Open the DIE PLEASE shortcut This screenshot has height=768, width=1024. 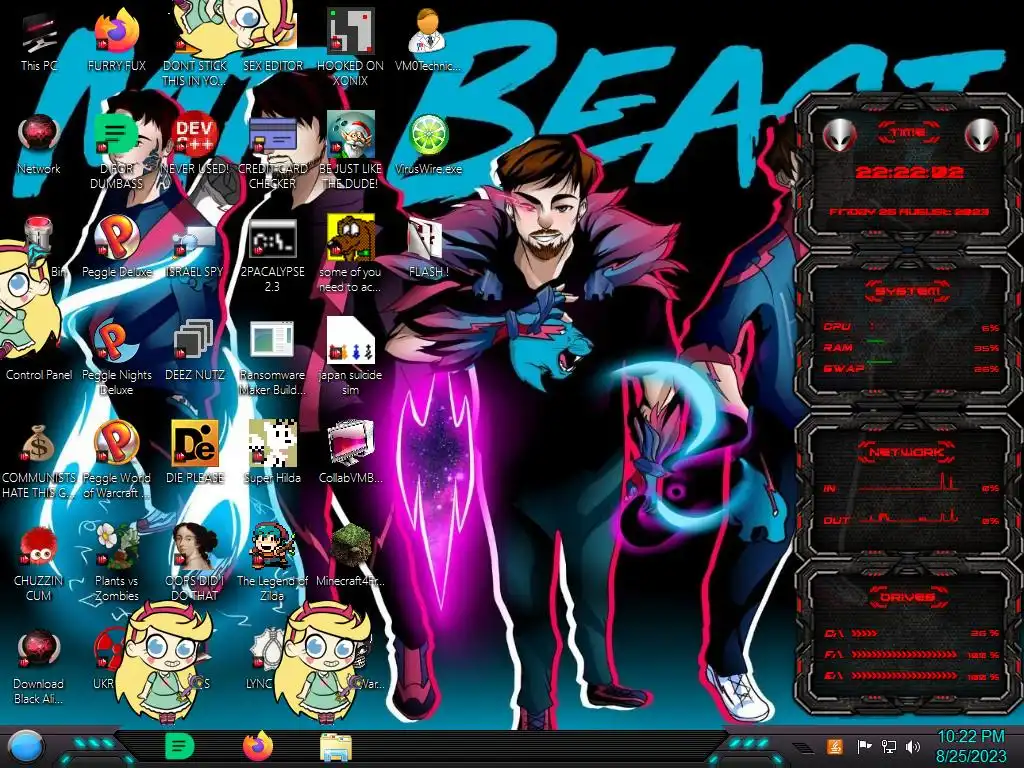click(x=195, y=444)
